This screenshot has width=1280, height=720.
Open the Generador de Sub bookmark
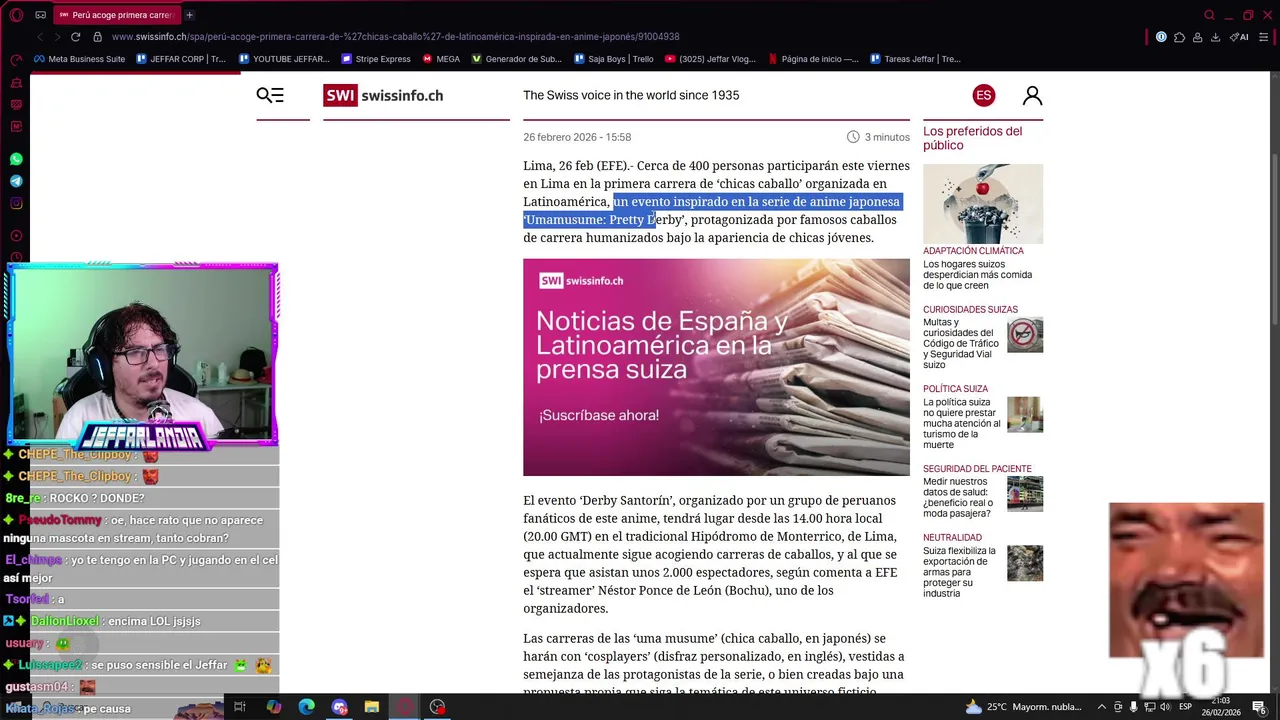point(517,59)
